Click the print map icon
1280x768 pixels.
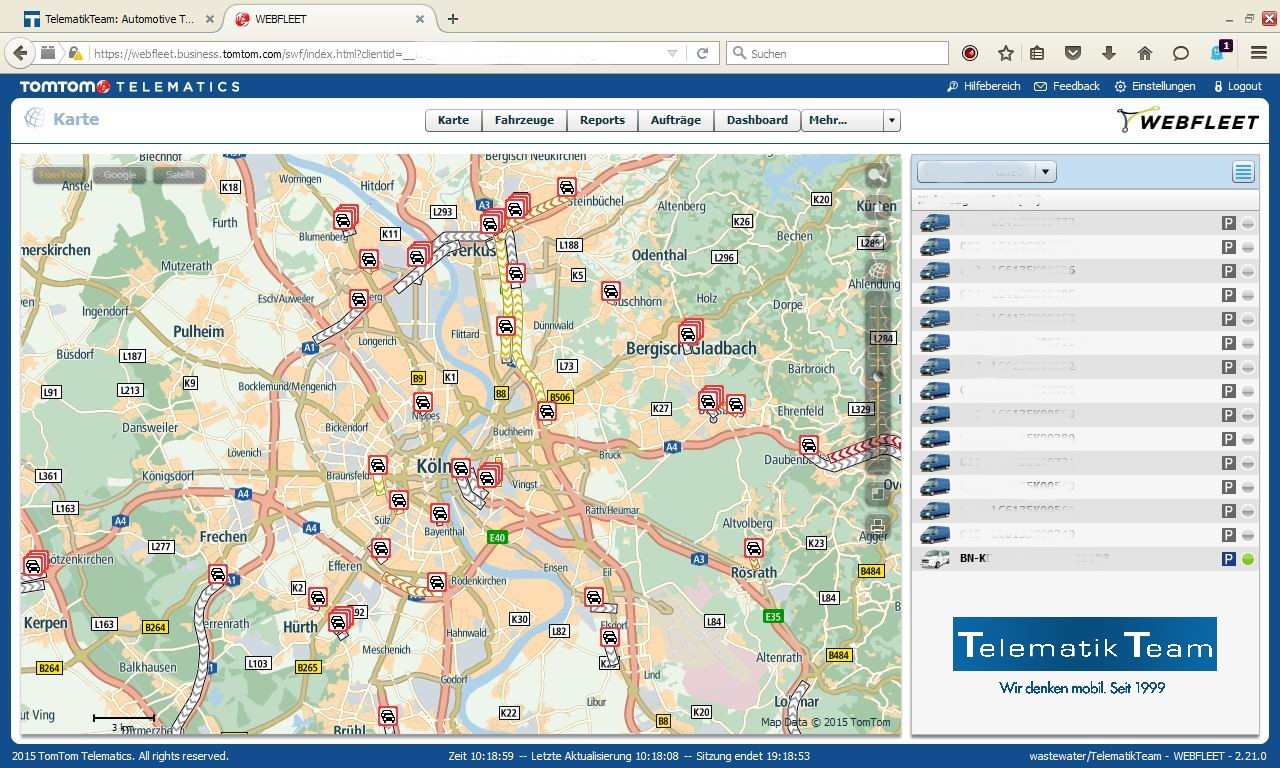(x=878, y=525)
